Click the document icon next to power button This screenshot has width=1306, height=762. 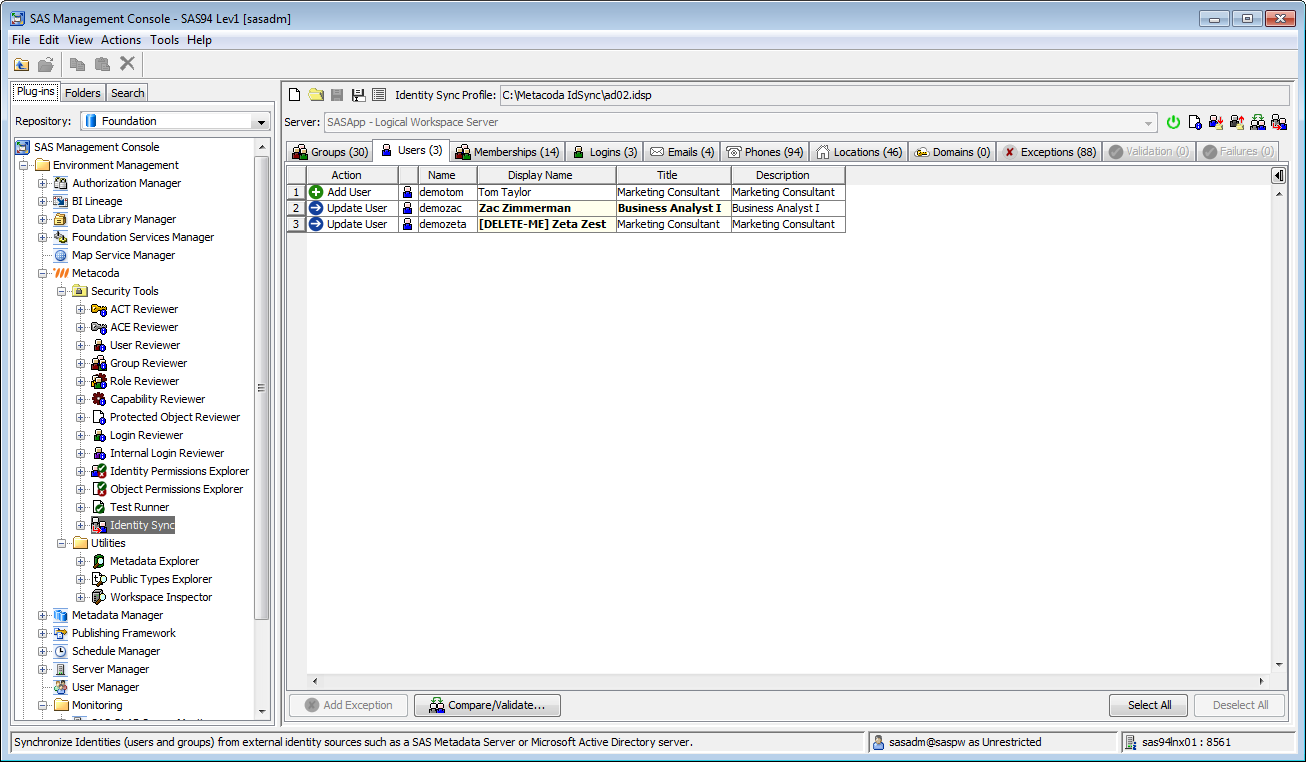pyautogui.click(x=1195, y=122)
